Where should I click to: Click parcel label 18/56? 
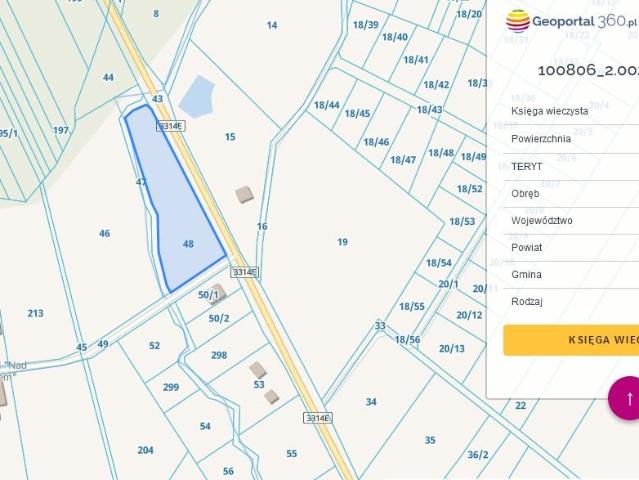407,339
